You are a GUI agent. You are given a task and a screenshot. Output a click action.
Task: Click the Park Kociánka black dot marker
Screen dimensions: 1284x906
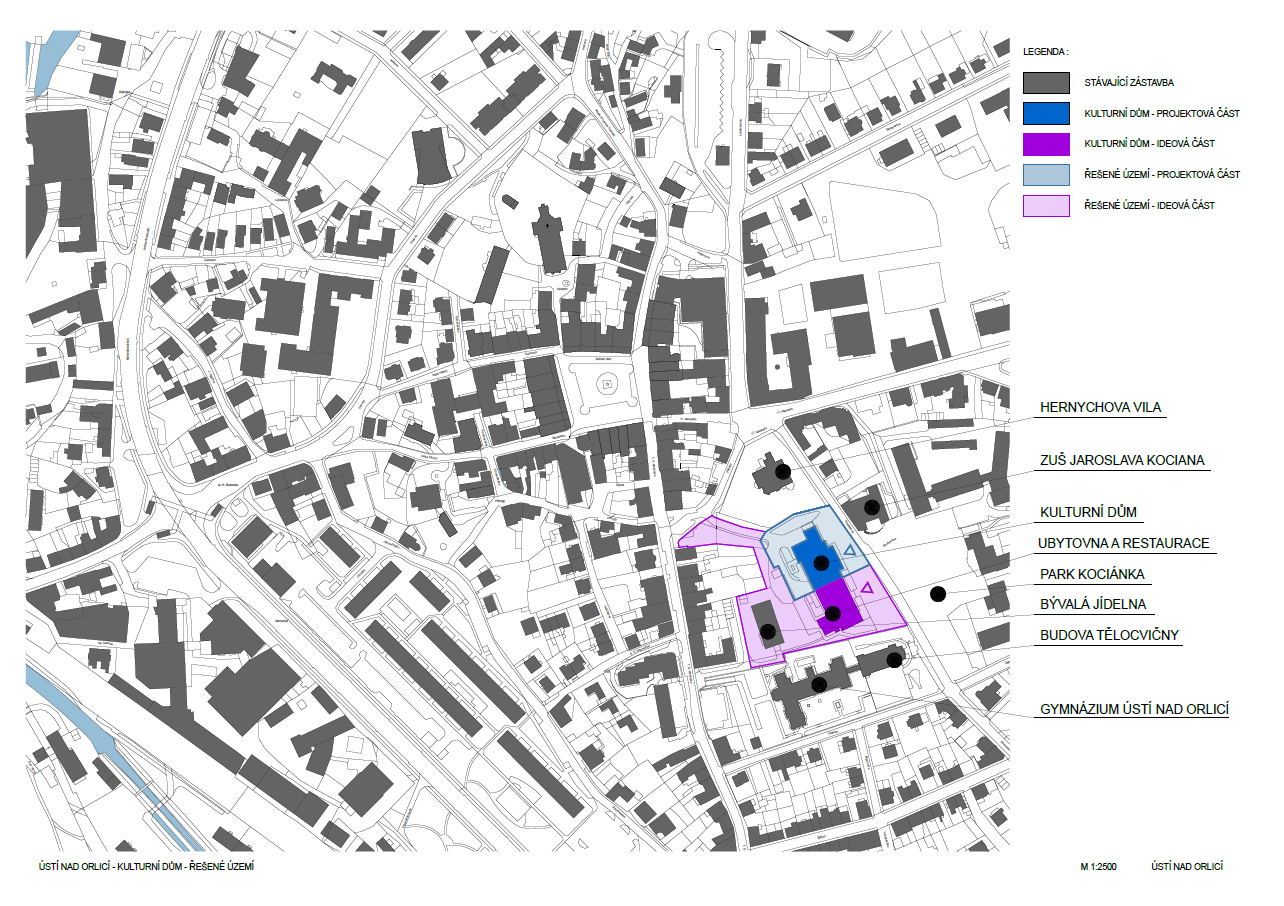(937, 594)
